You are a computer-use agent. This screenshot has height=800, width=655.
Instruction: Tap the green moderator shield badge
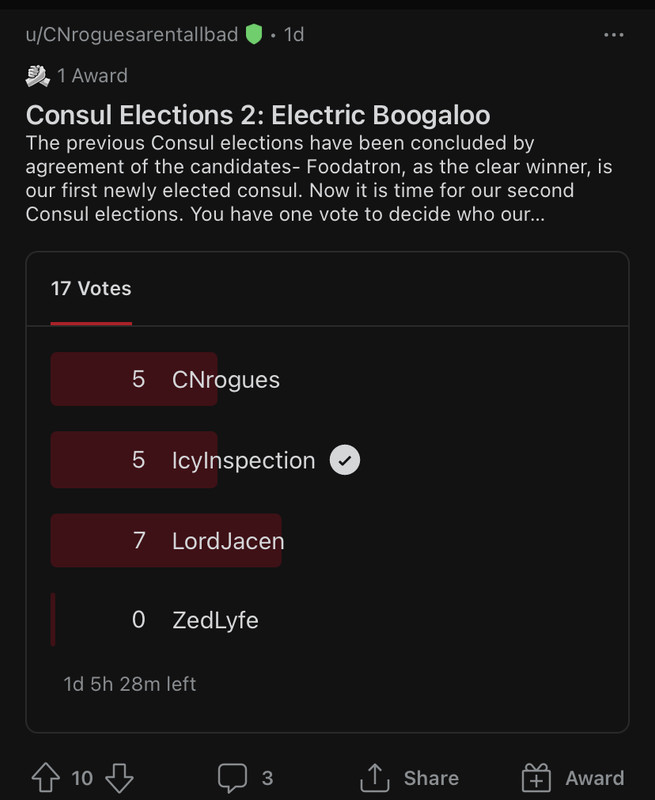[254, 34]
